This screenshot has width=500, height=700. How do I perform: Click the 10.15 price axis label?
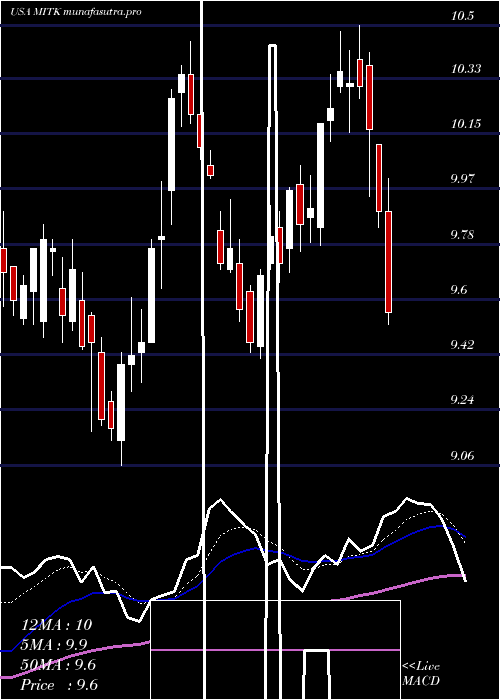466,123
